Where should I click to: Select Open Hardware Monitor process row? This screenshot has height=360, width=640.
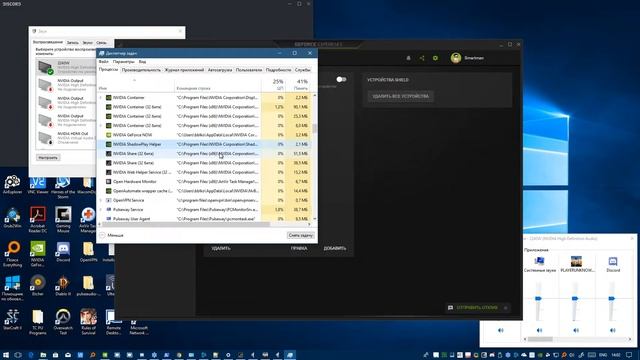pyautogui.click(x=205, y=182)
